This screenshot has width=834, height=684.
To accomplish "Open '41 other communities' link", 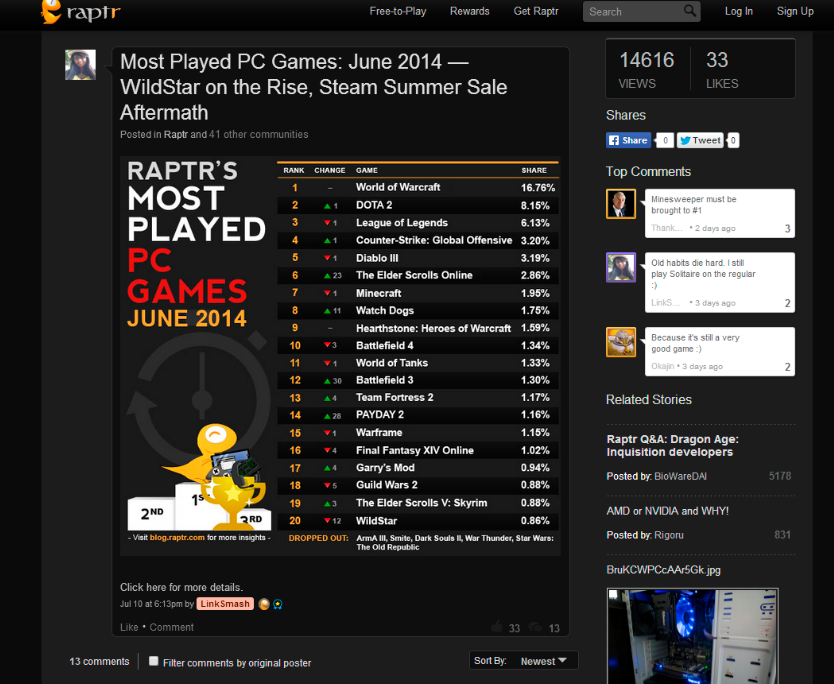I will [x=258, y=135].
